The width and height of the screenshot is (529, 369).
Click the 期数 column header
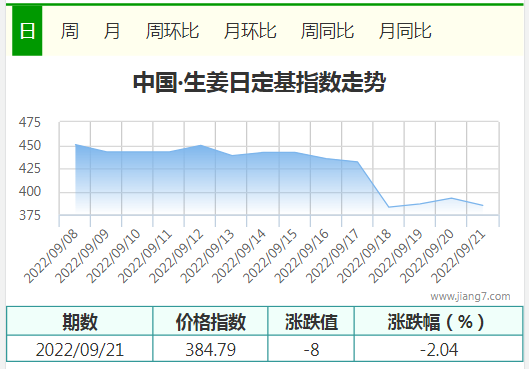tap(80, 321)
